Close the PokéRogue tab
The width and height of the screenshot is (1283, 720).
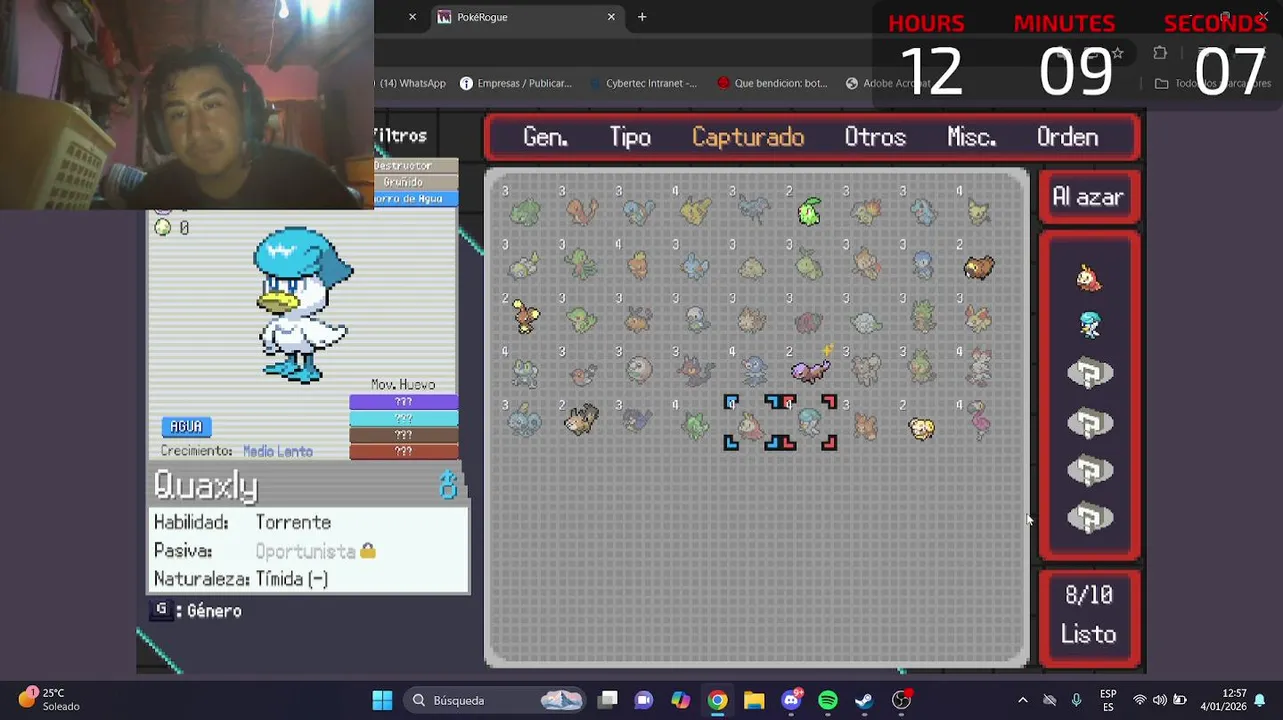click(611, 17)
